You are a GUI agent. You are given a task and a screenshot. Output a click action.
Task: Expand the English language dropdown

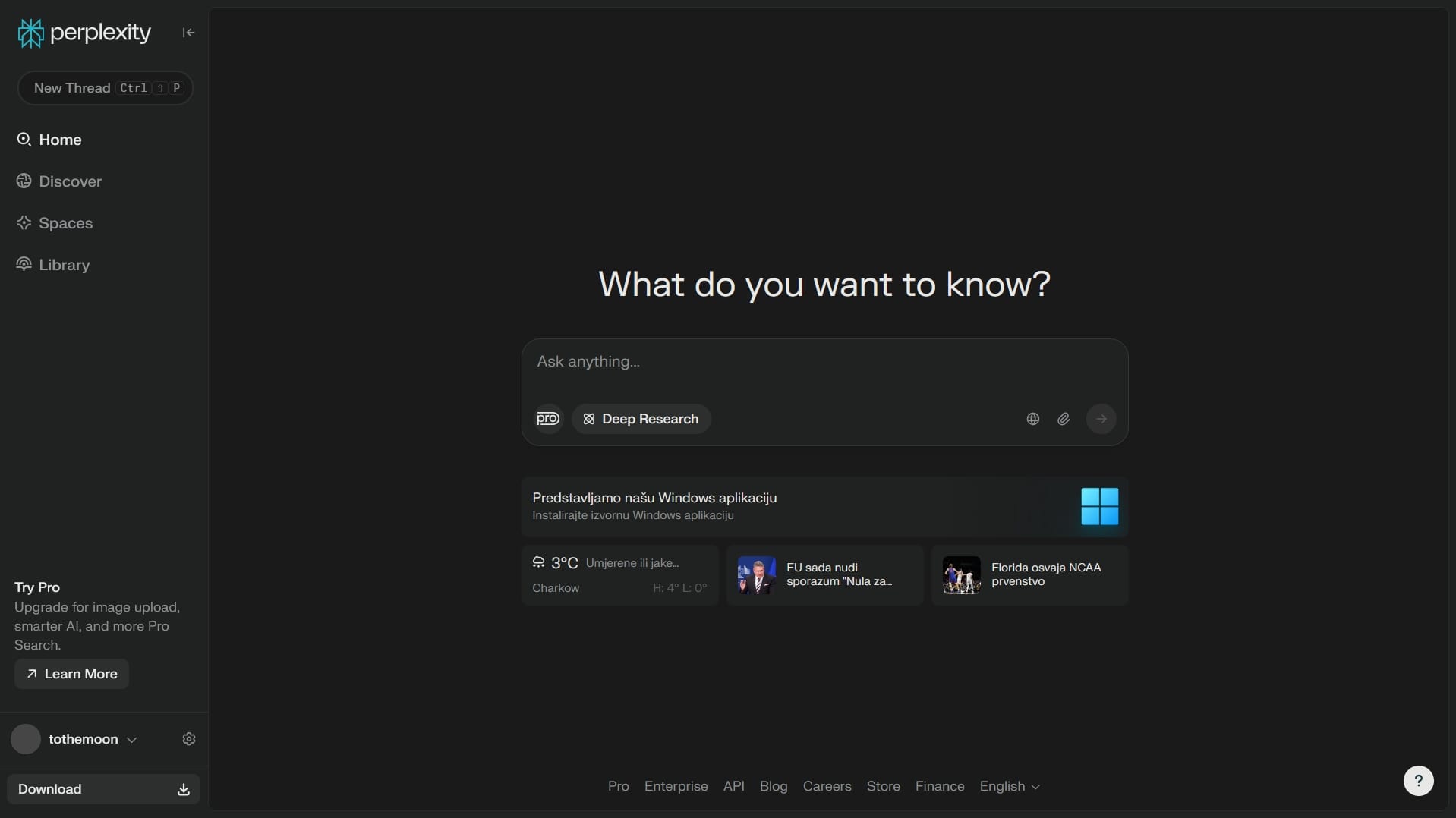(1010, 786)
